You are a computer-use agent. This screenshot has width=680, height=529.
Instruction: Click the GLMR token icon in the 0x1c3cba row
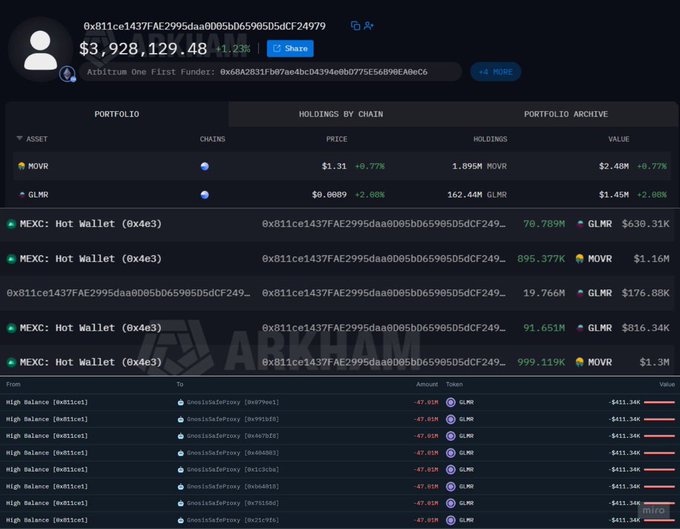451,470
